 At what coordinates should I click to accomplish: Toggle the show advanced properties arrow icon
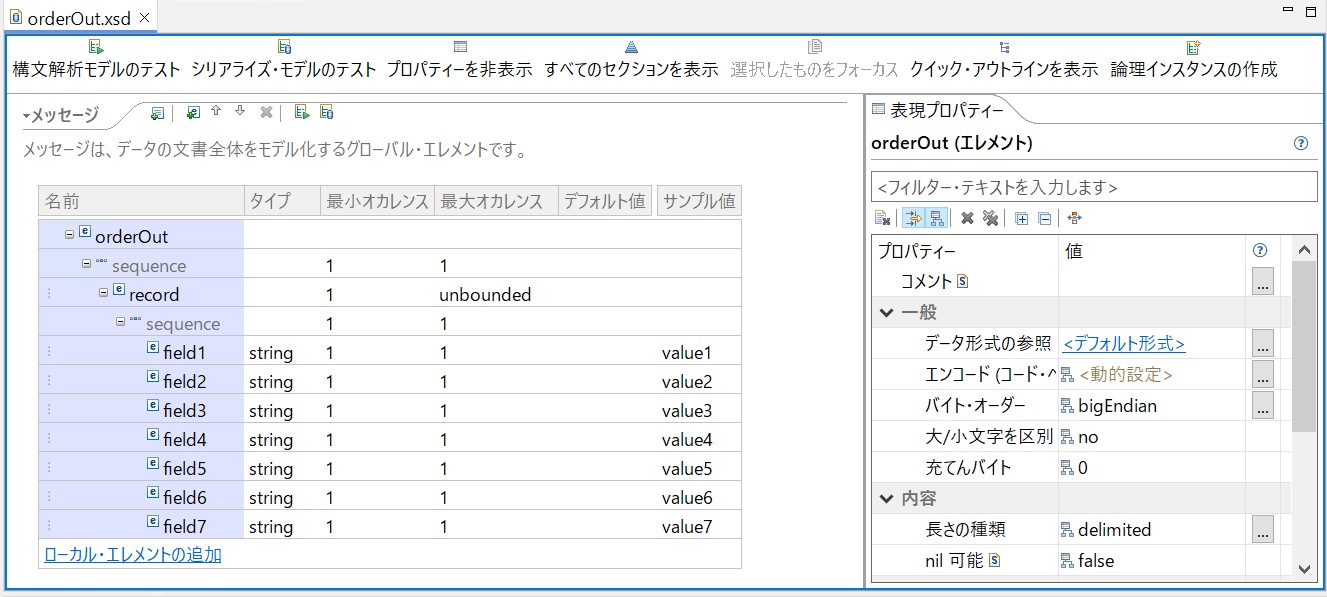913,218
